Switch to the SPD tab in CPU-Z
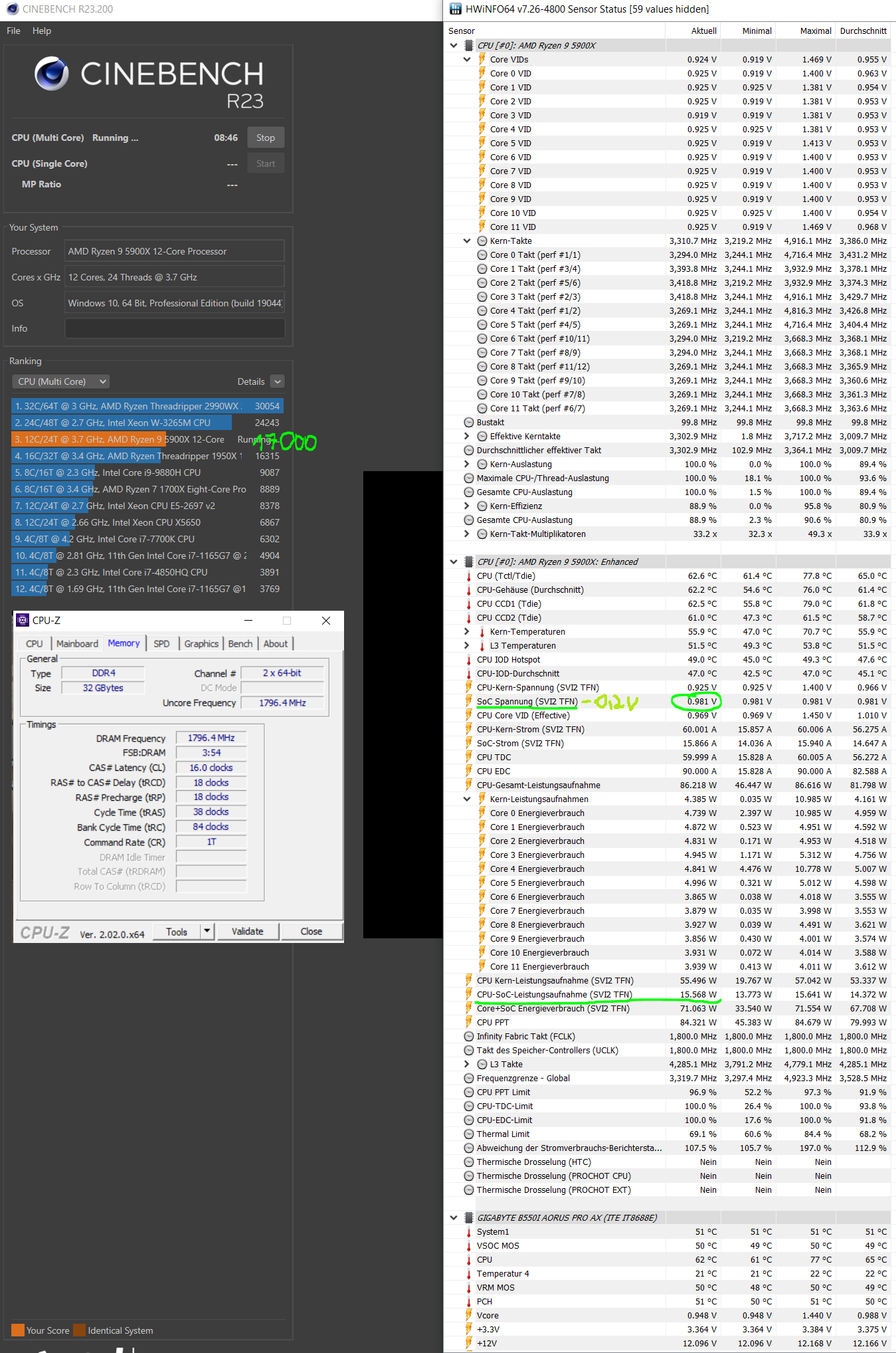Image resolution: width=896 pixels, height=1353 pixels. [x=161, y=643]
